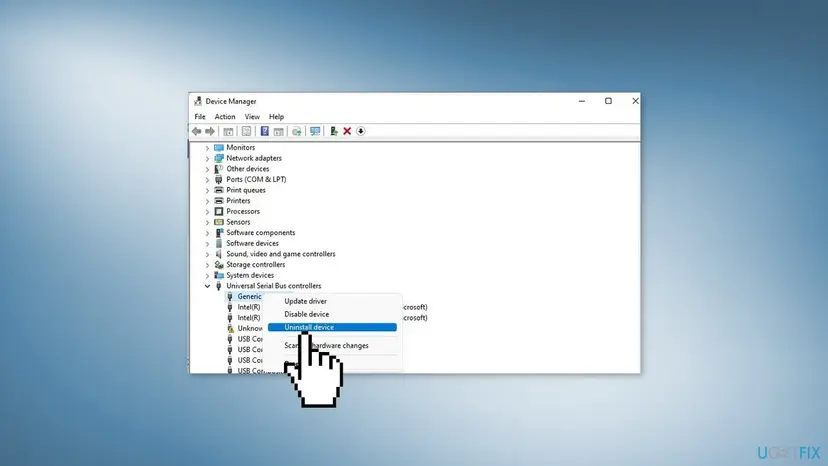Click the red X Uninstall device icon
828x466 pixels.
(347, 131)
